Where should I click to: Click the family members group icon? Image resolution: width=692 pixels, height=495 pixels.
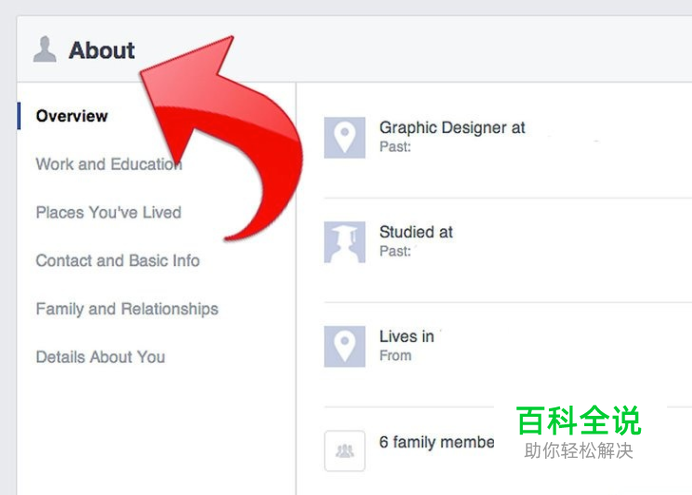(344, 451)
